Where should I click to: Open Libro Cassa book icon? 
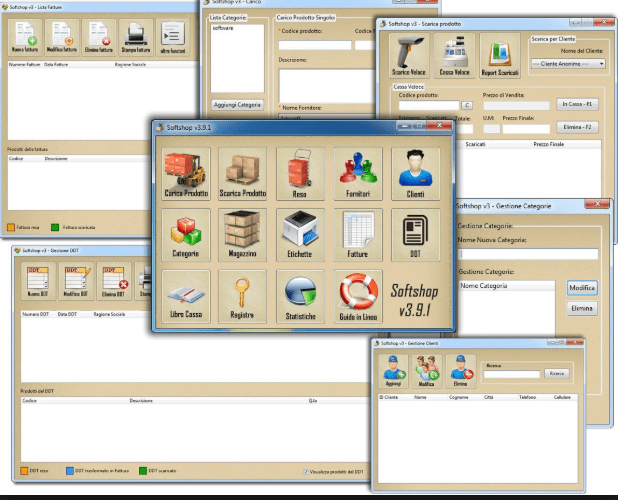(186, 296)
